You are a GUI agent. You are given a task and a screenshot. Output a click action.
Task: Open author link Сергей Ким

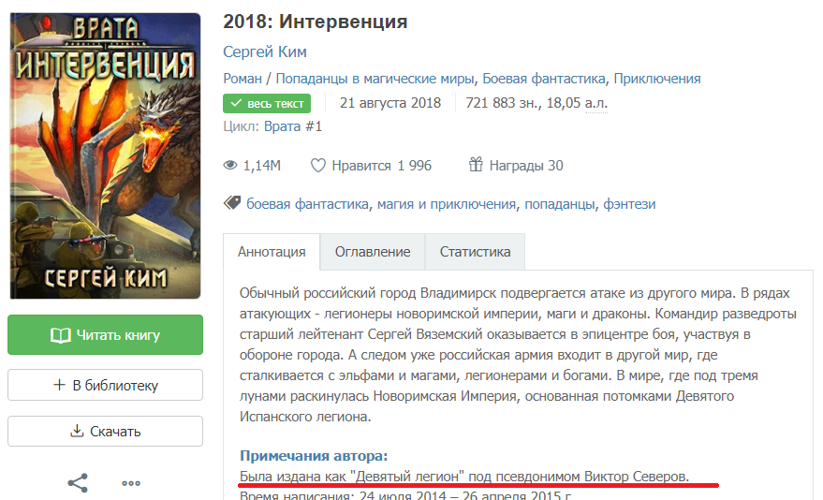[x=265, y=51]
